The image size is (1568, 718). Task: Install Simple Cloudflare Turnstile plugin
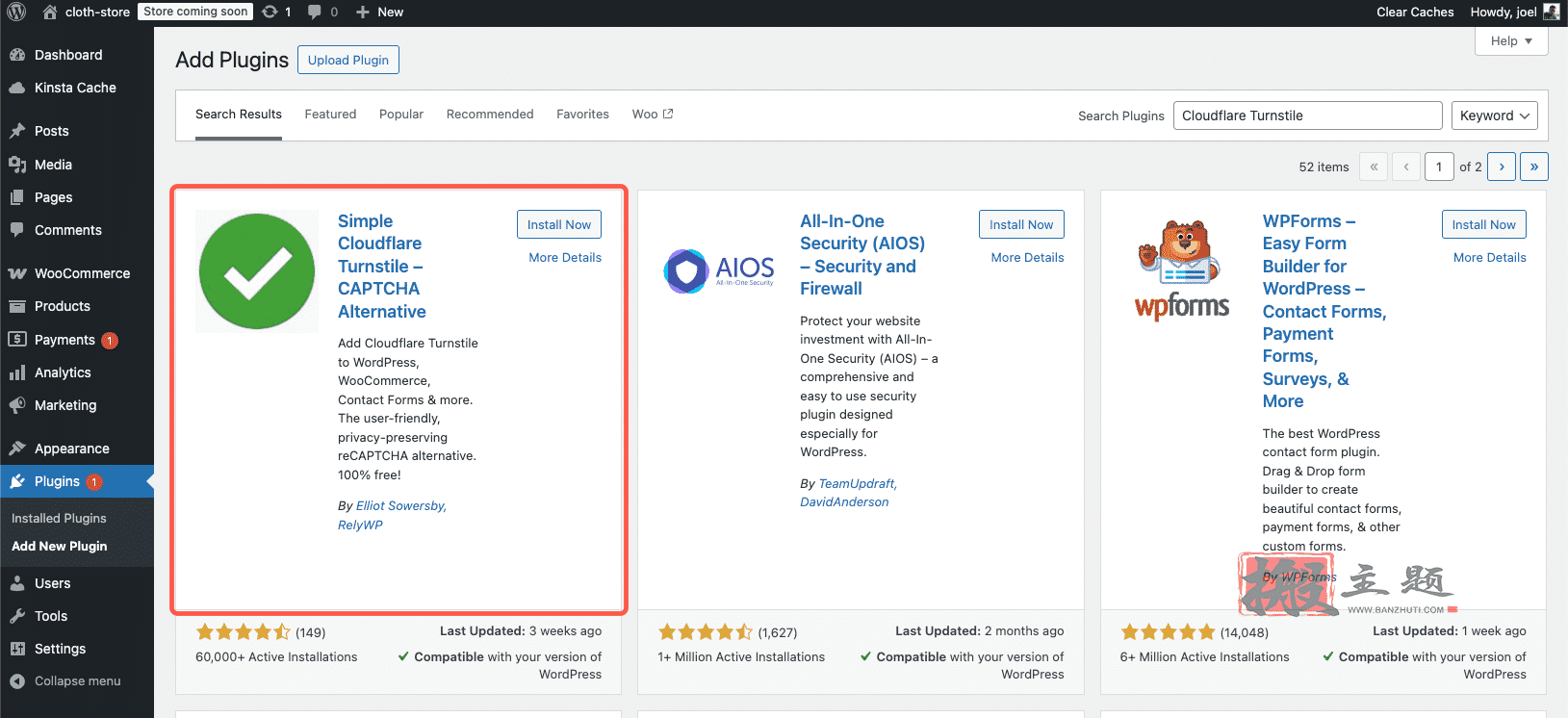(559, 224)
